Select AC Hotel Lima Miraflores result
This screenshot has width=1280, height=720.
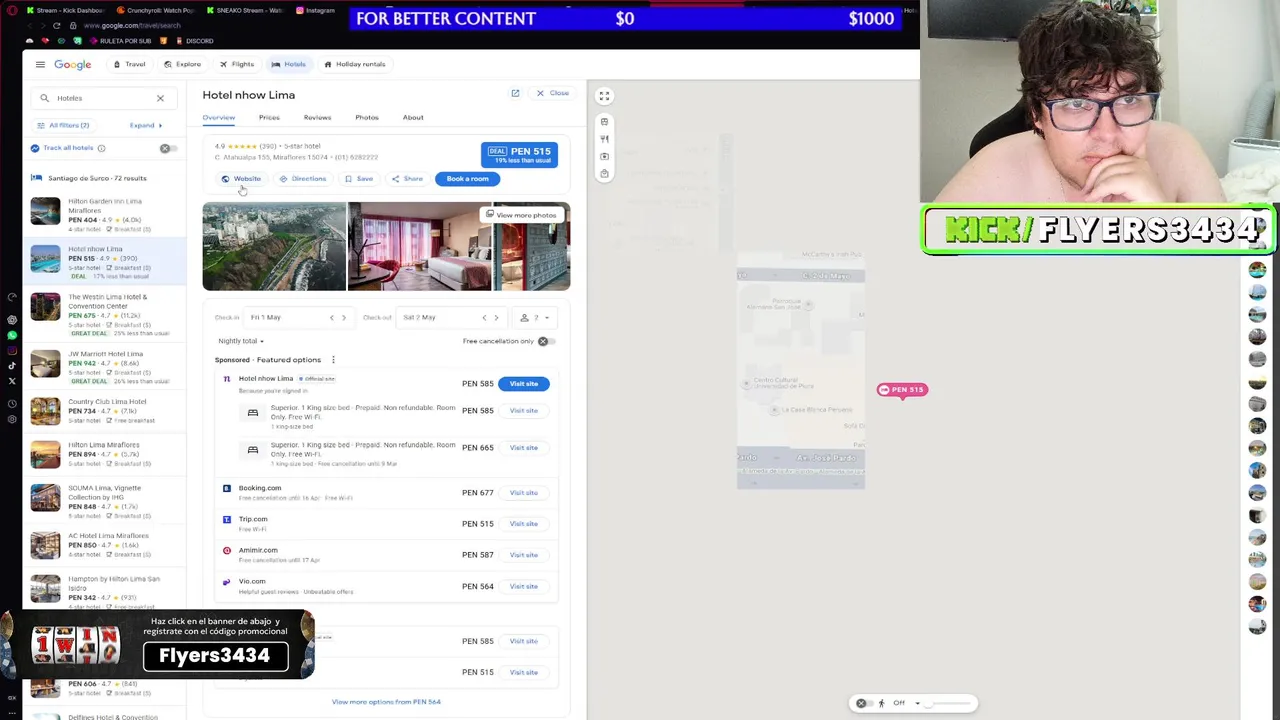coord(104,545)
